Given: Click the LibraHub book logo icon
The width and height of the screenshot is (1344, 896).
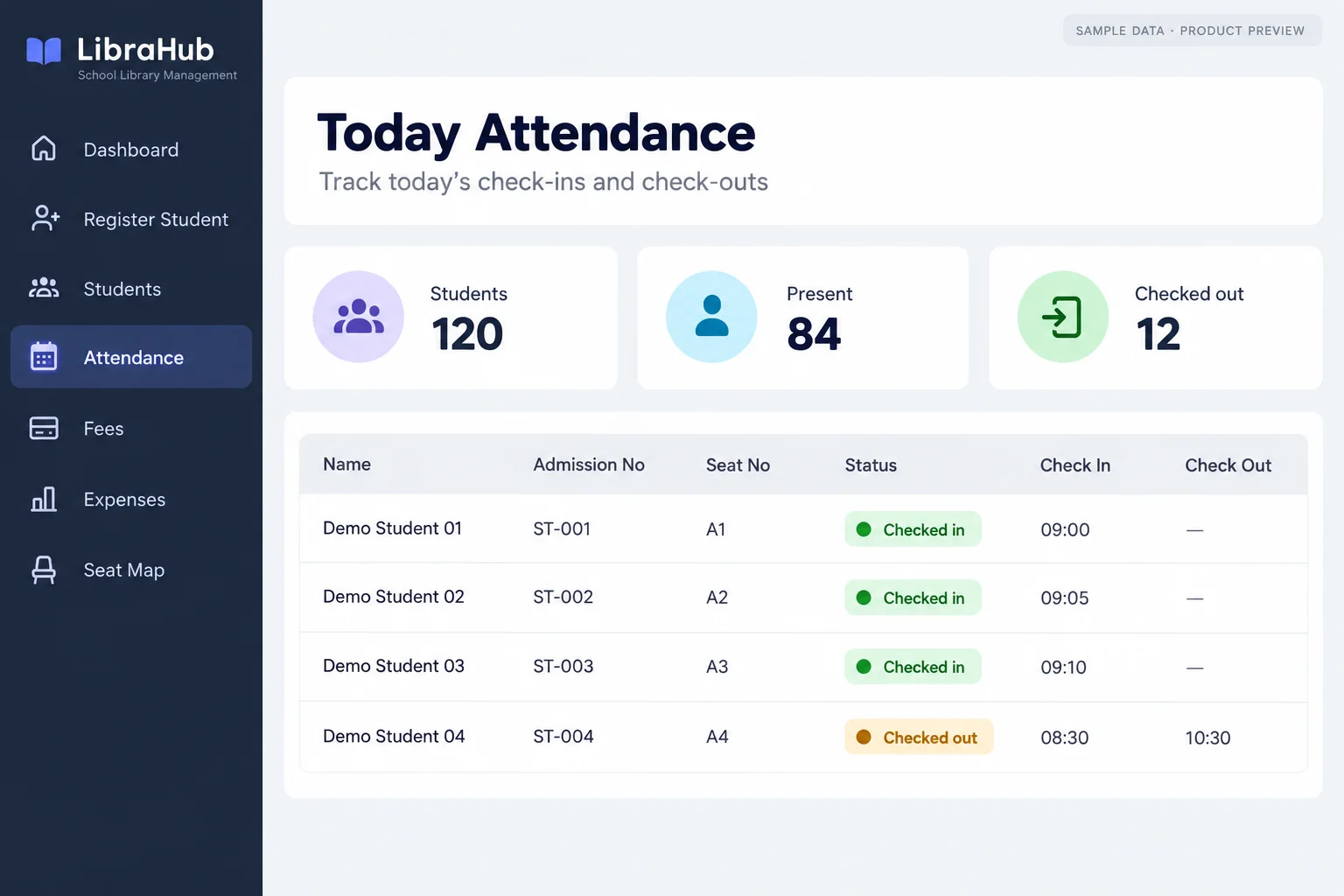Looking at the screenshot, I should 44,51.
